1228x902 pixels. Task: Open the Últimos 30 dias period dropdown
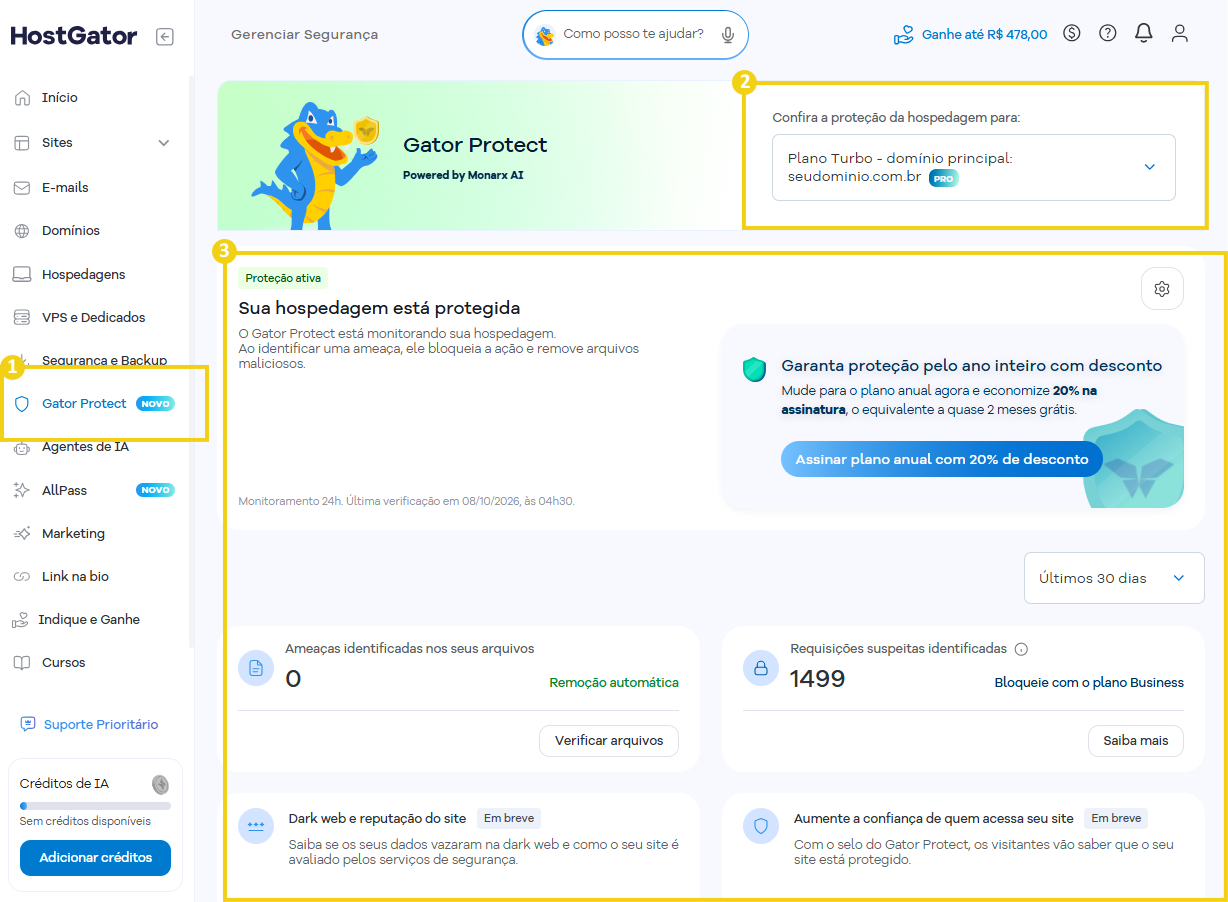click(x=1114, y=578)
